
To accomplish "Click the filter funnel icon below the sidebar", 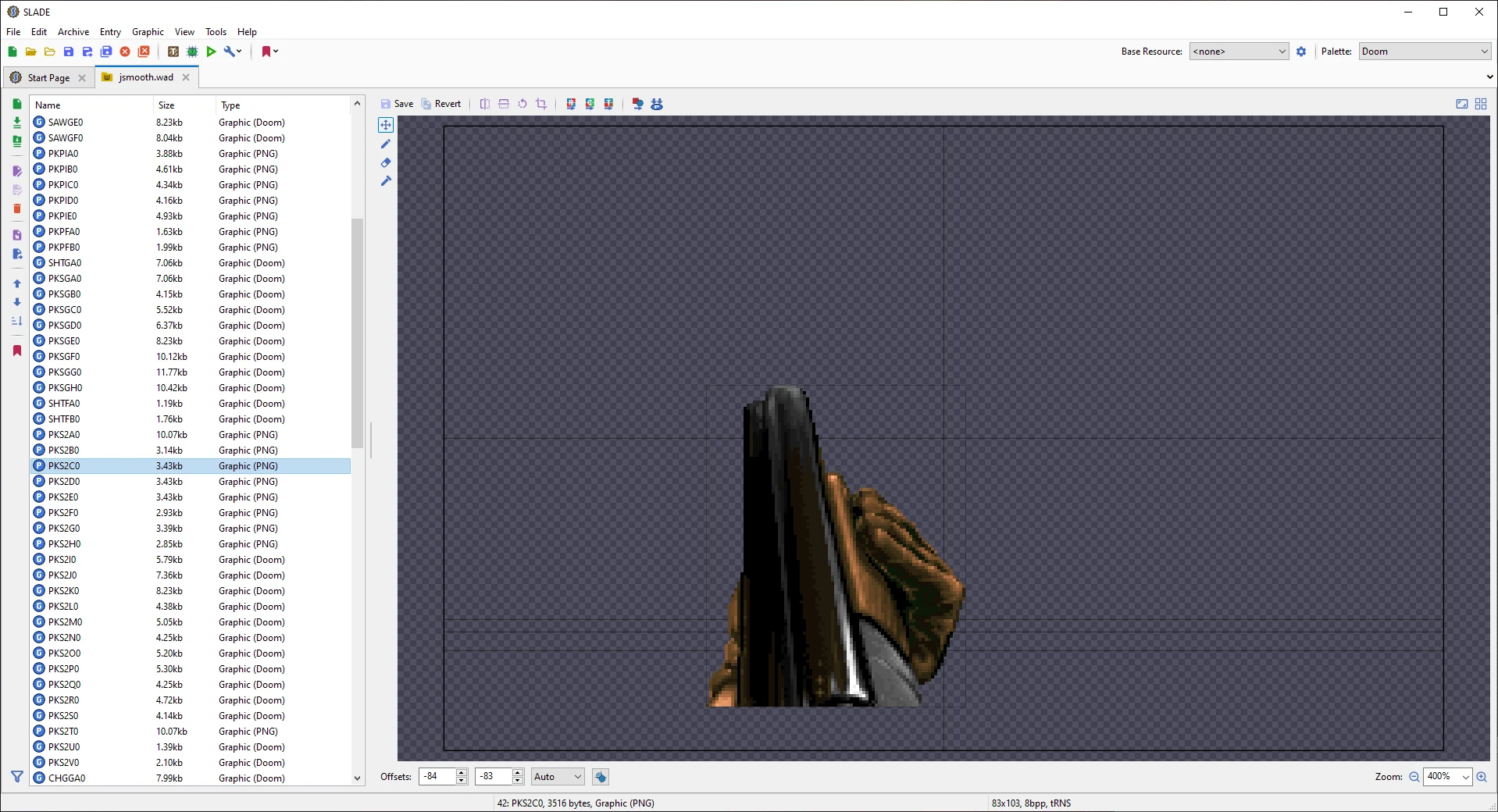I will click(17, 777).
